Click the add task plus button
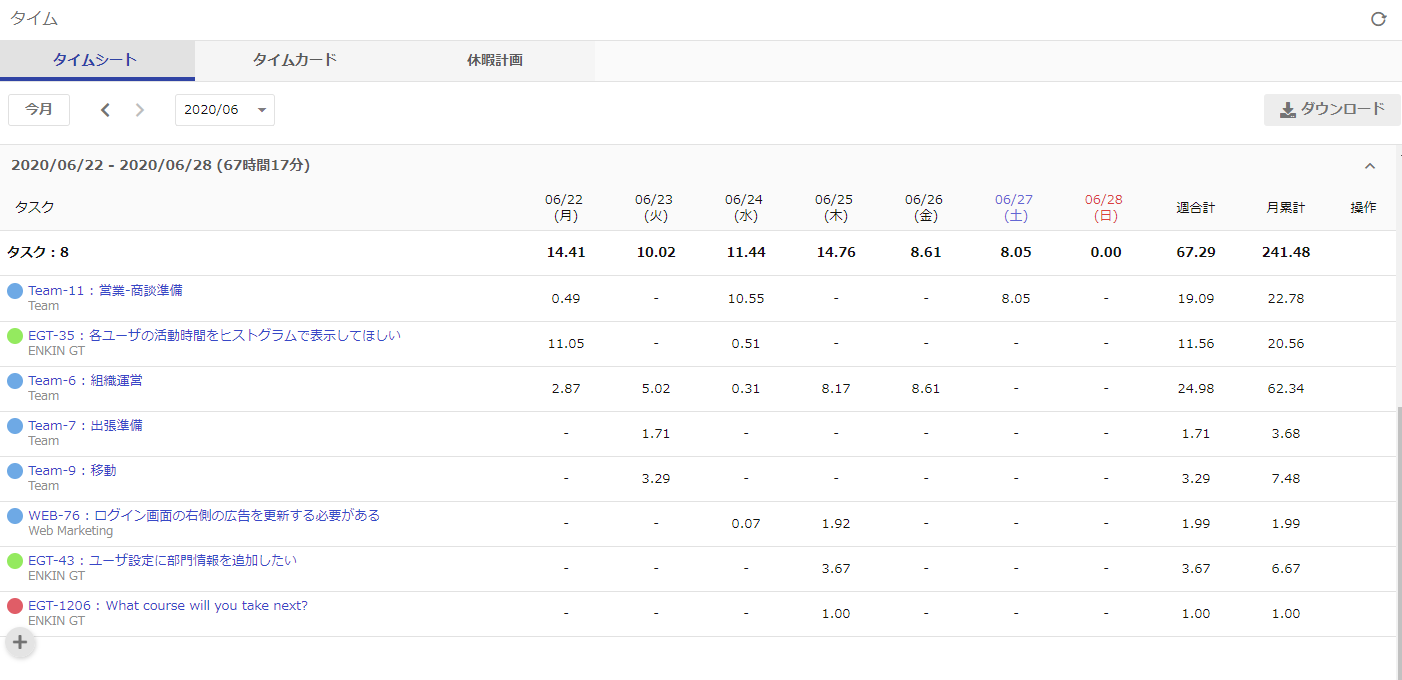The height and width of the screenshot is (680, 1402). coord(20,642)
